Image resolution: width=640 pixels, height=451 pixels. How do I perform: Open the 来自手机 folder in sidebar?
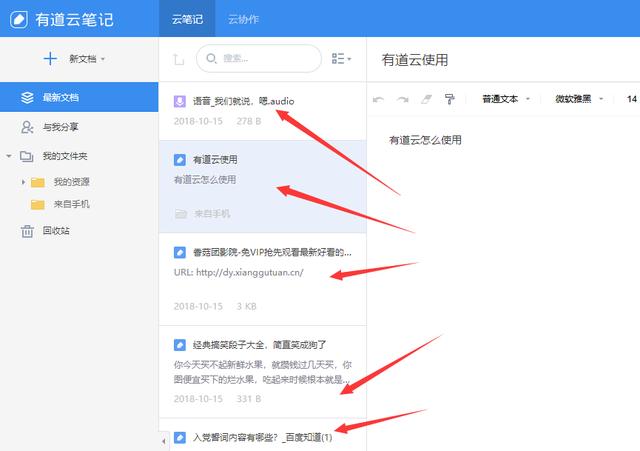[x=71, y=204]
